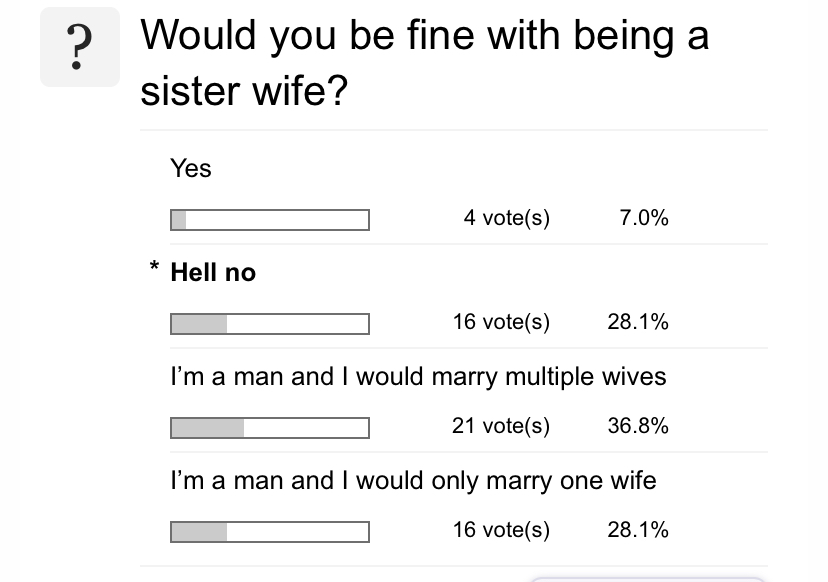Click the only one wife result bar

coord(270,532)
